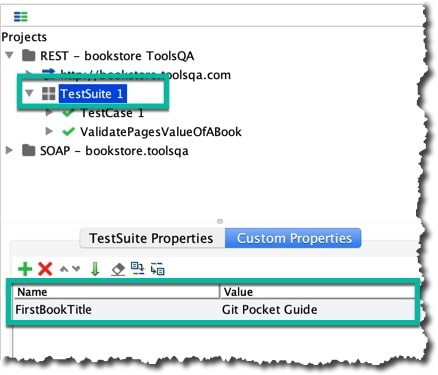The image size is (438, 375).
Task: Save properties to file icon
Action: 158,269
